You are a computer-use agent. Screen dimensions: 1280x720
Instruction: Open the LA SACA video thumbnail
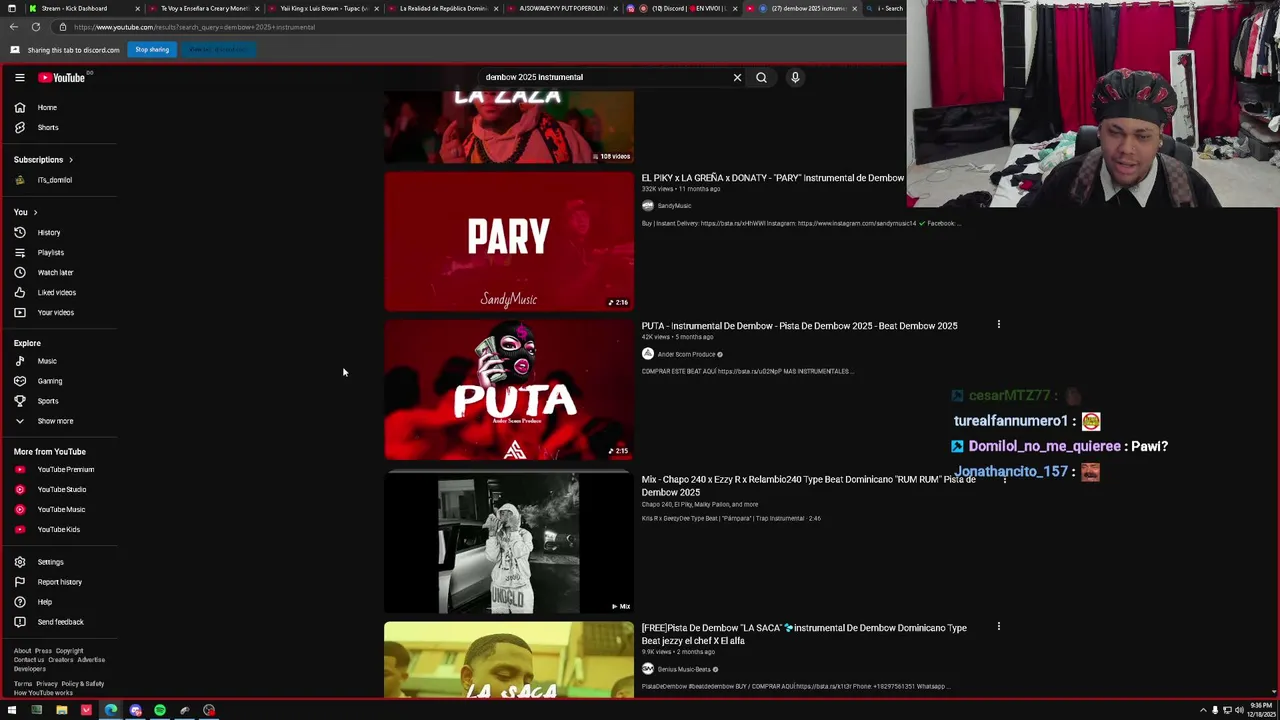tap(509, 660)
